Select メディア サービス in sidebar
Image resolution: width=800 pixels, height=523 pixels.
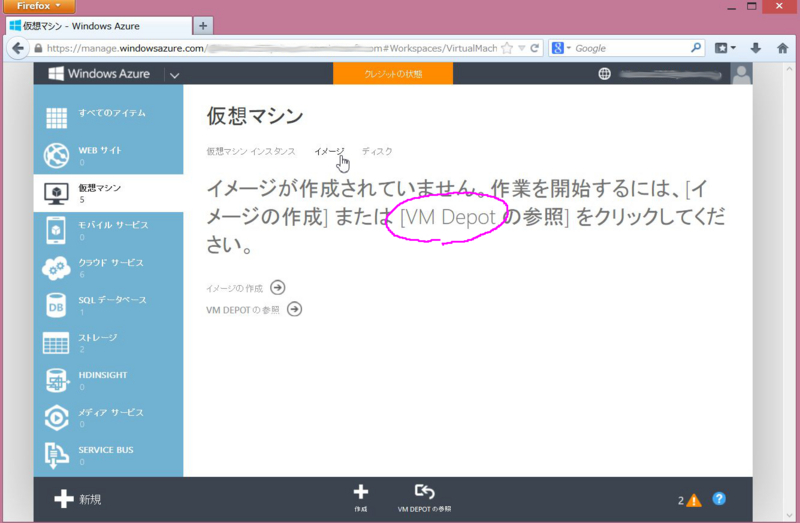111,412
